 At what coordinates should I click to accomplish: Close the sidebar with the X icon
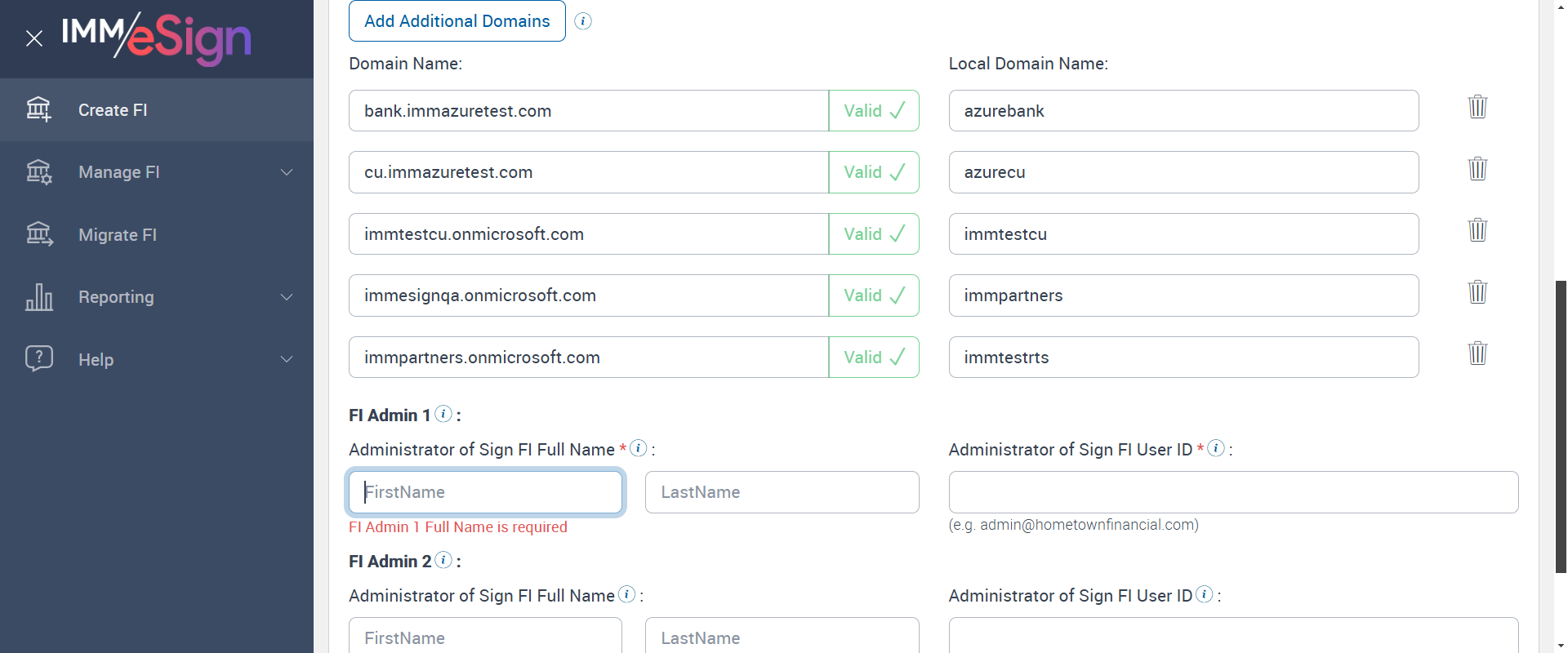(34, 38)
